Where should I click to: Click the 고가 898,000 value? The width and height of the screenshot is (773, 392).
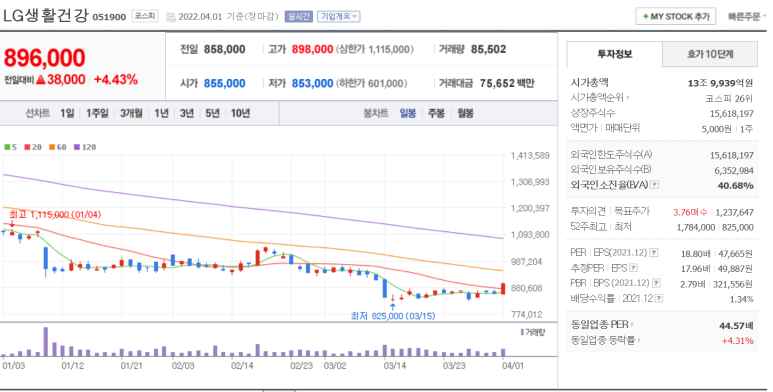[x=313, y=49]
